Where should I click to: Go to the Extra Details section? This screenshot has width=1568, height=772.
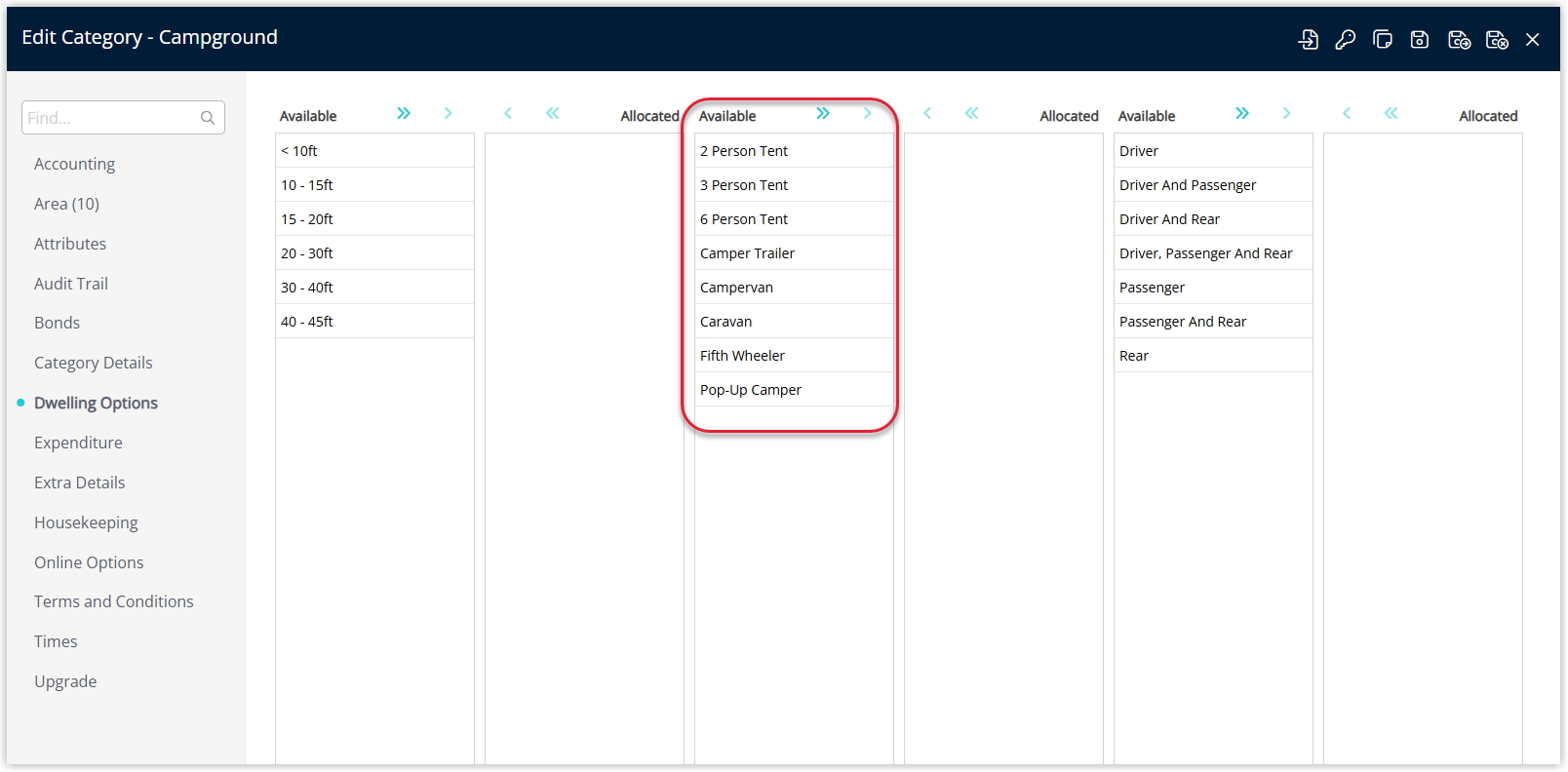point(79,482)
